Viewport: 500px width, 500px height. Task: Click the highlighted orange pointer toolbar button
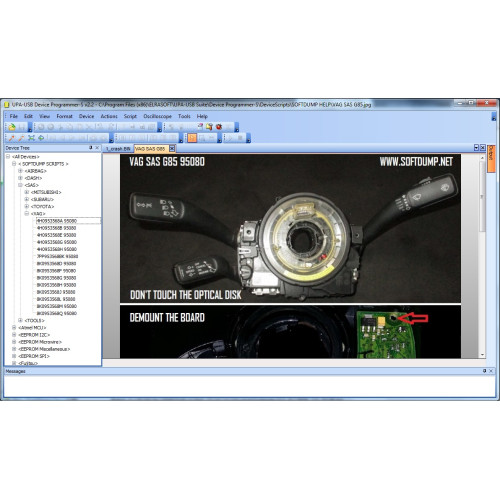pos(192,138)
